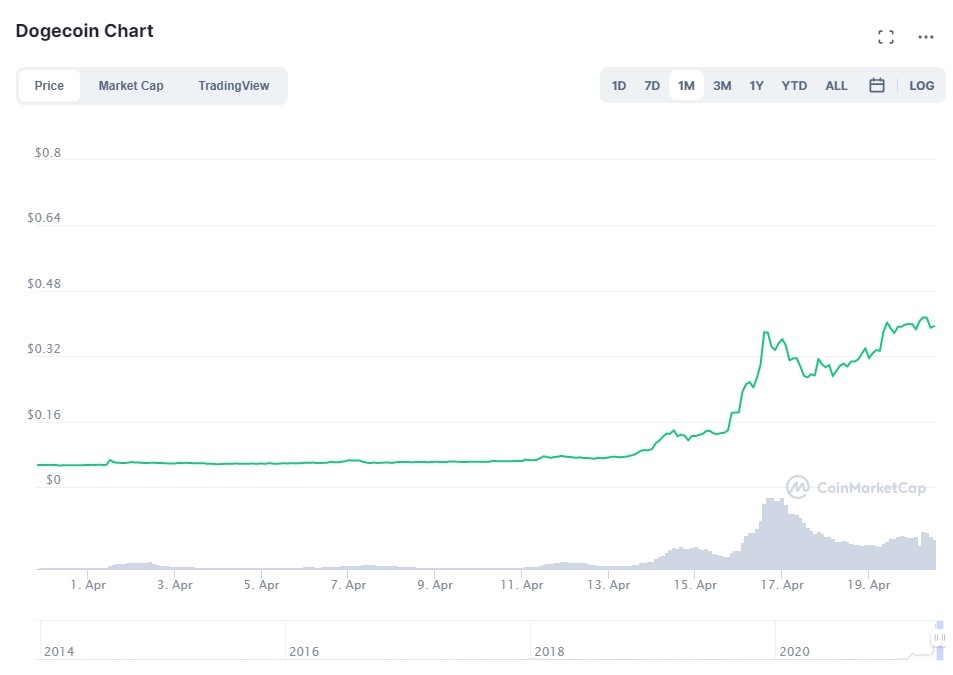The height and width of the screenshot is (675, 953).
Task: Select the YTD time range
Action: tap(794, 86)
